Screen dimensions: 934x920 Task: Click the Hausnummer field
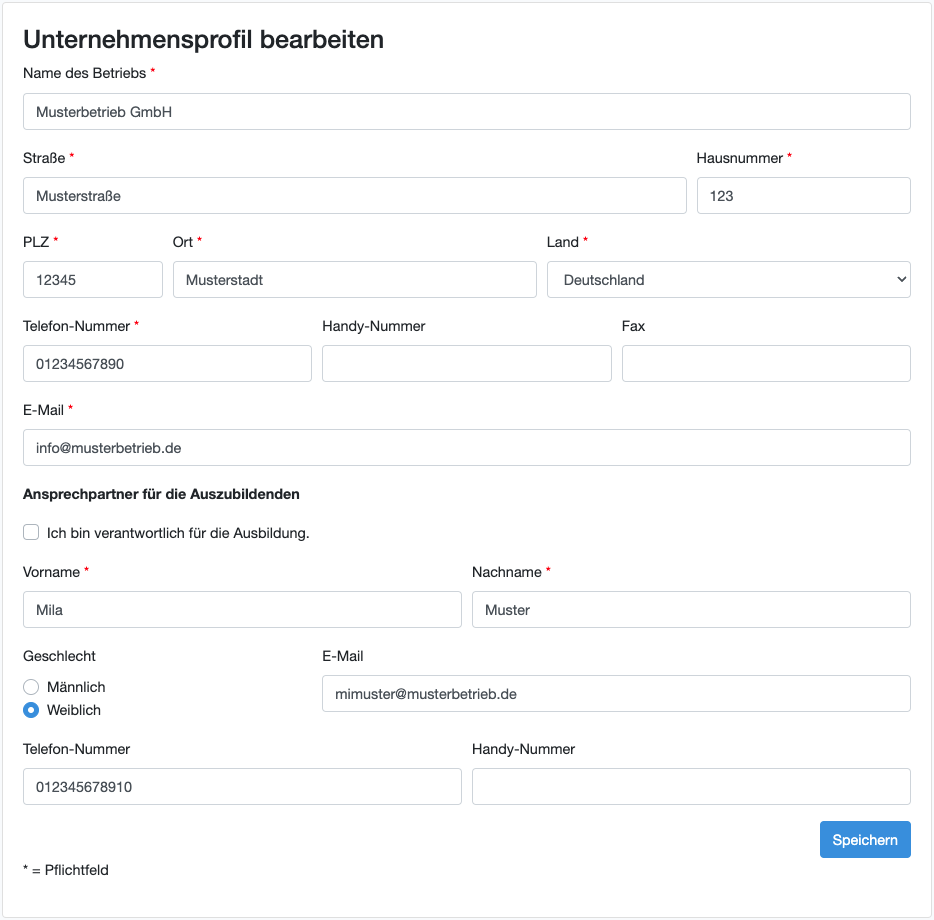(803, 196)
